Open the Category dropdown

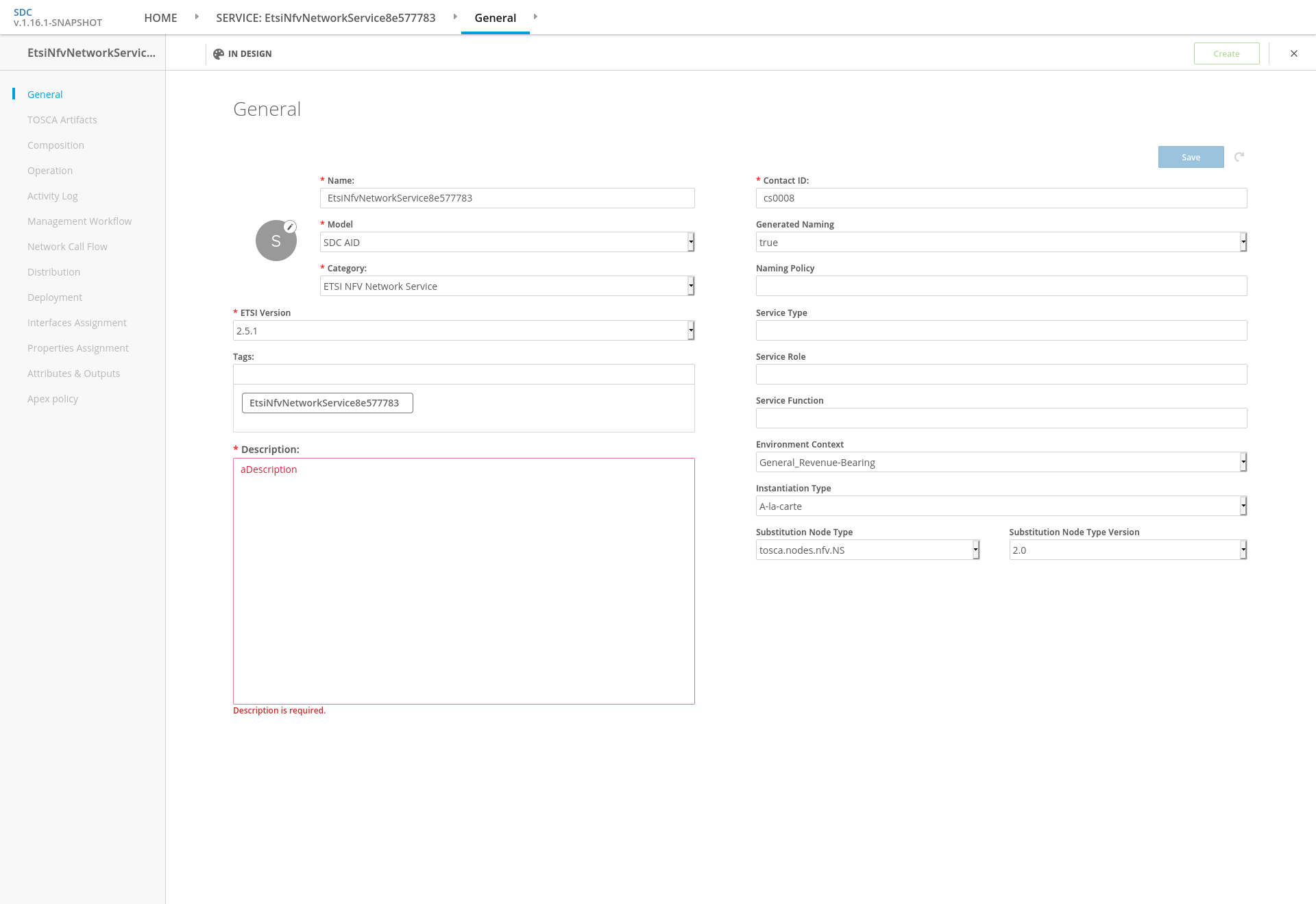507,286
